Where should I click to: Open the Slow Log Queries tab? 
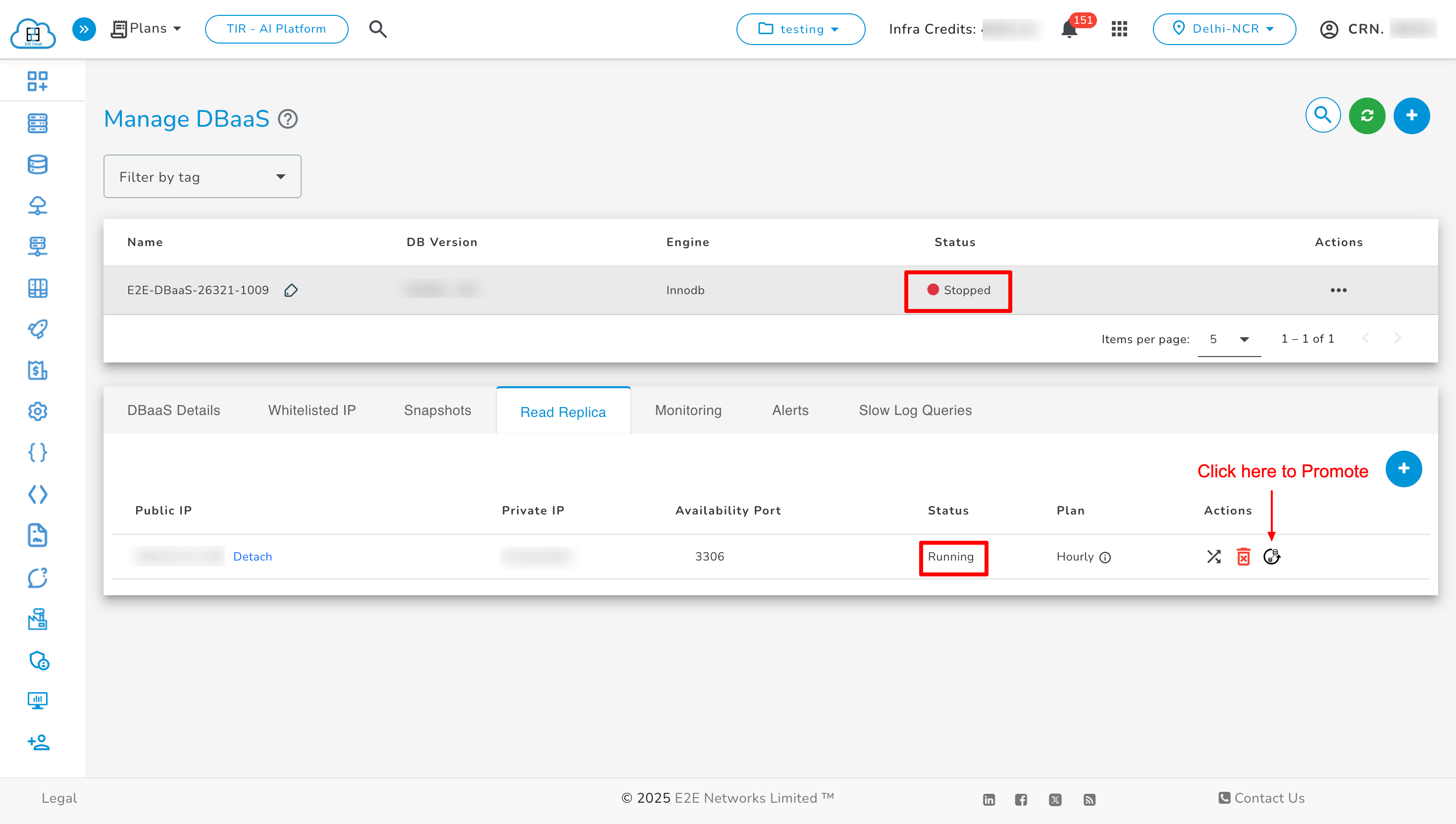pyautogui.click(x=914, y=411)
